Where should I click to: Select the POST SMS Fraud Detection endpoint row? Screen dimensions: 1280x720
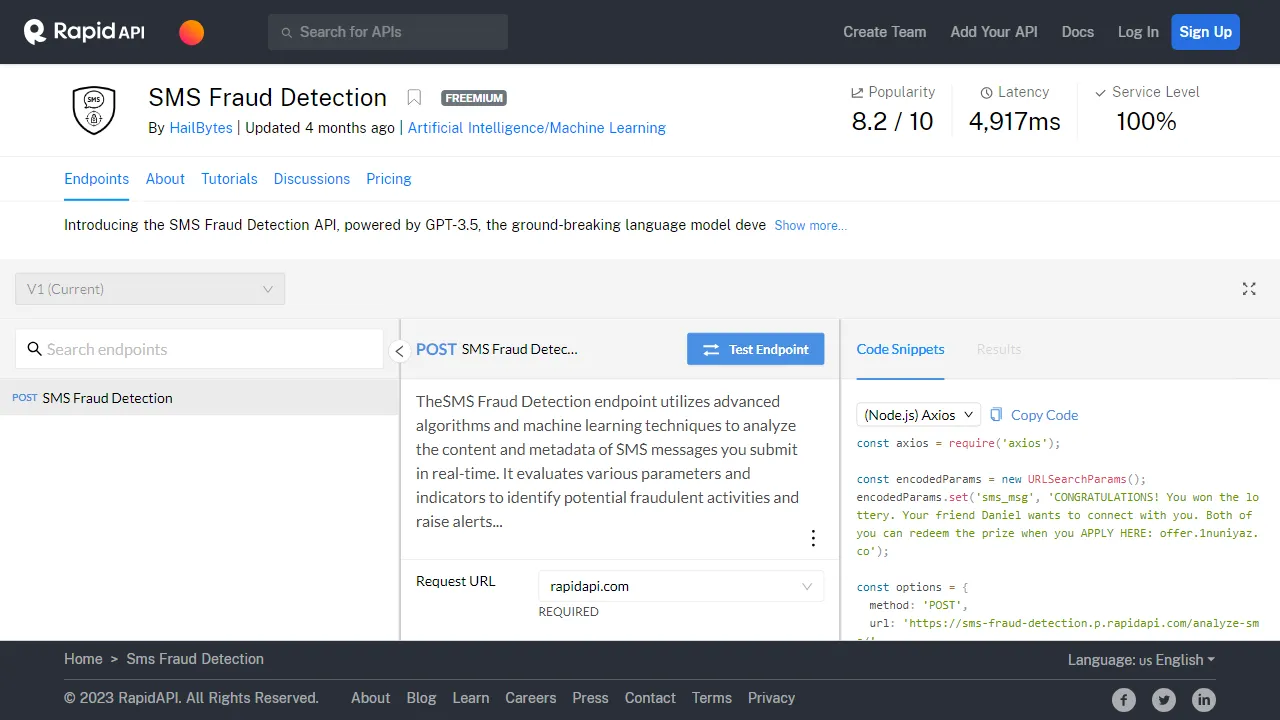pyautogui.click(x=199, y=398)
